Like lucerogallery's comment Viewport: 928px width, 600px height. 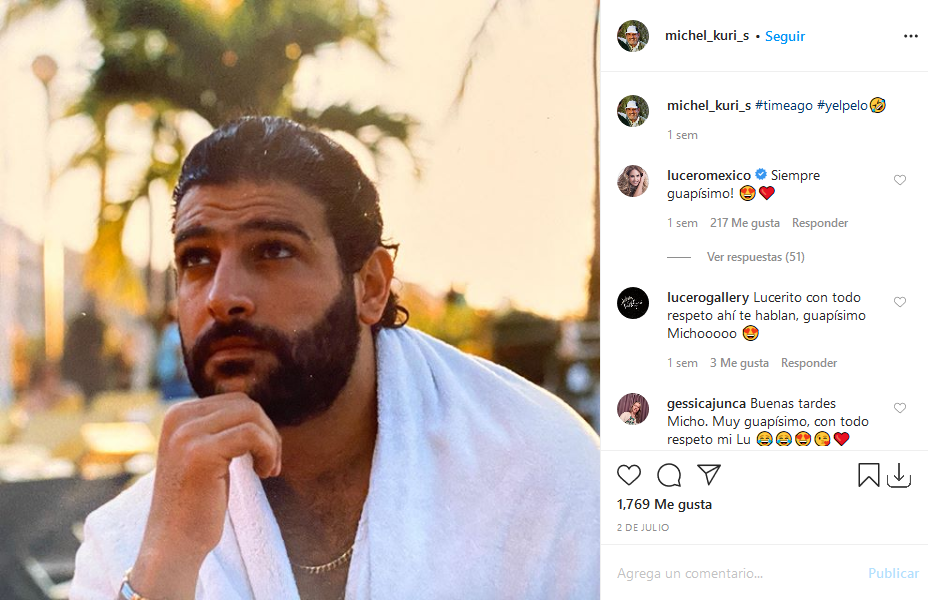900,302
